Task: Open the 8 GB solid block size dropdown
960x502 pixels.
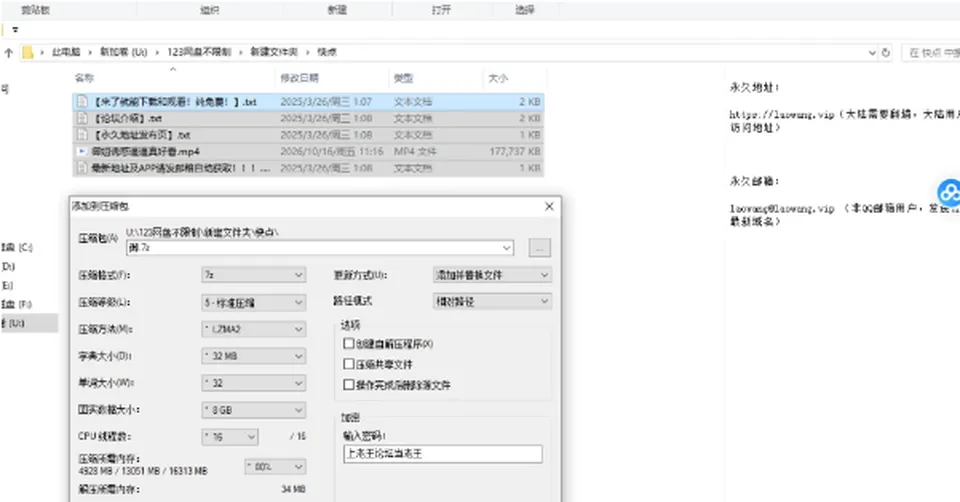Action: tap(253, 410)
